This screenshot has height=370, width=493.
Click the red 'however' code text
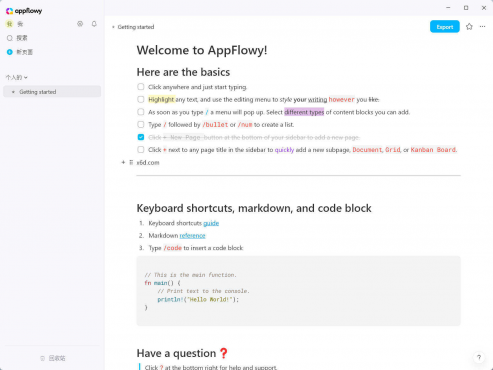(341, 99)
